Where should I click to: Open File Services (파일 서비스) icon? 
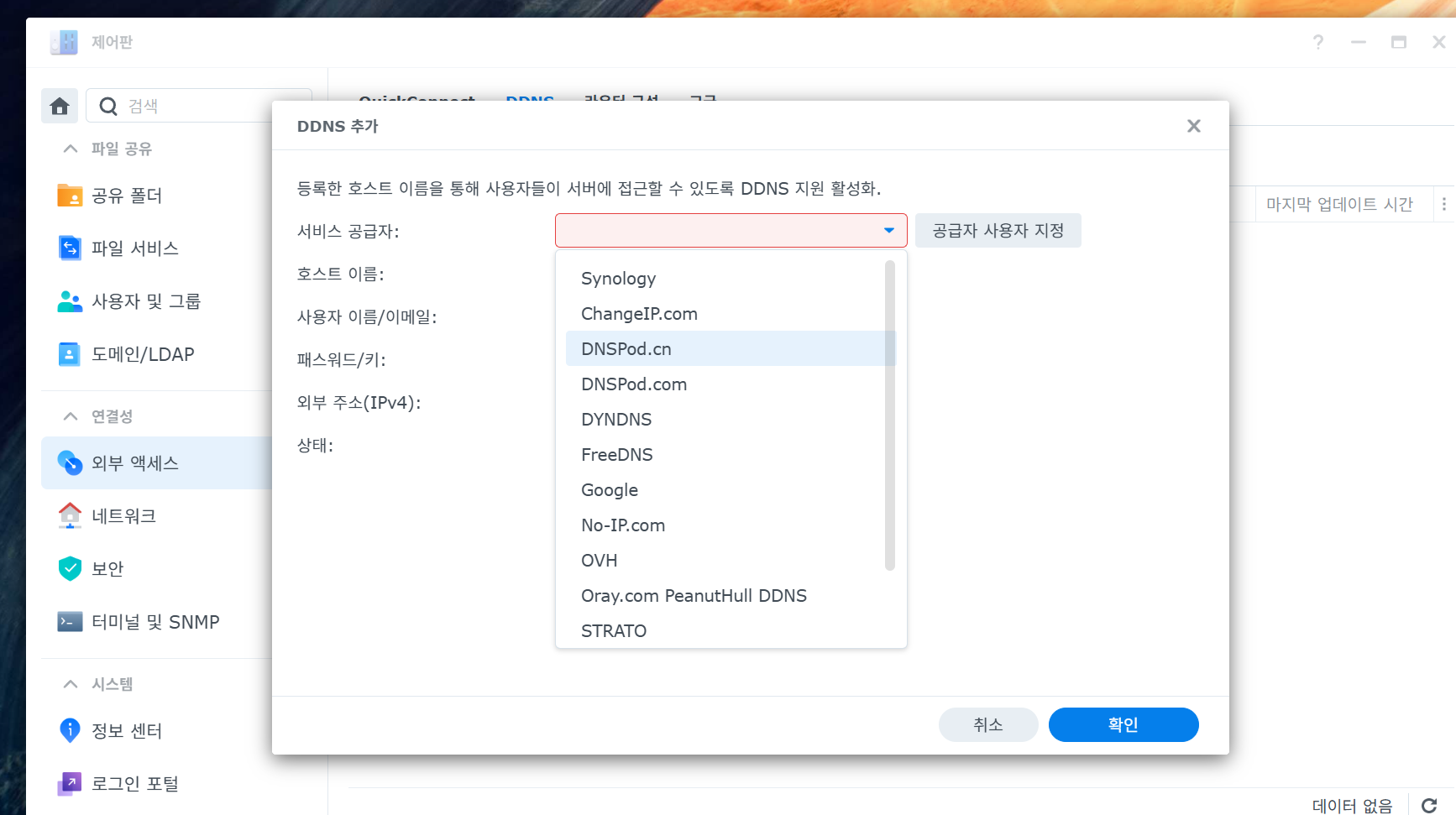coord(70,248)
